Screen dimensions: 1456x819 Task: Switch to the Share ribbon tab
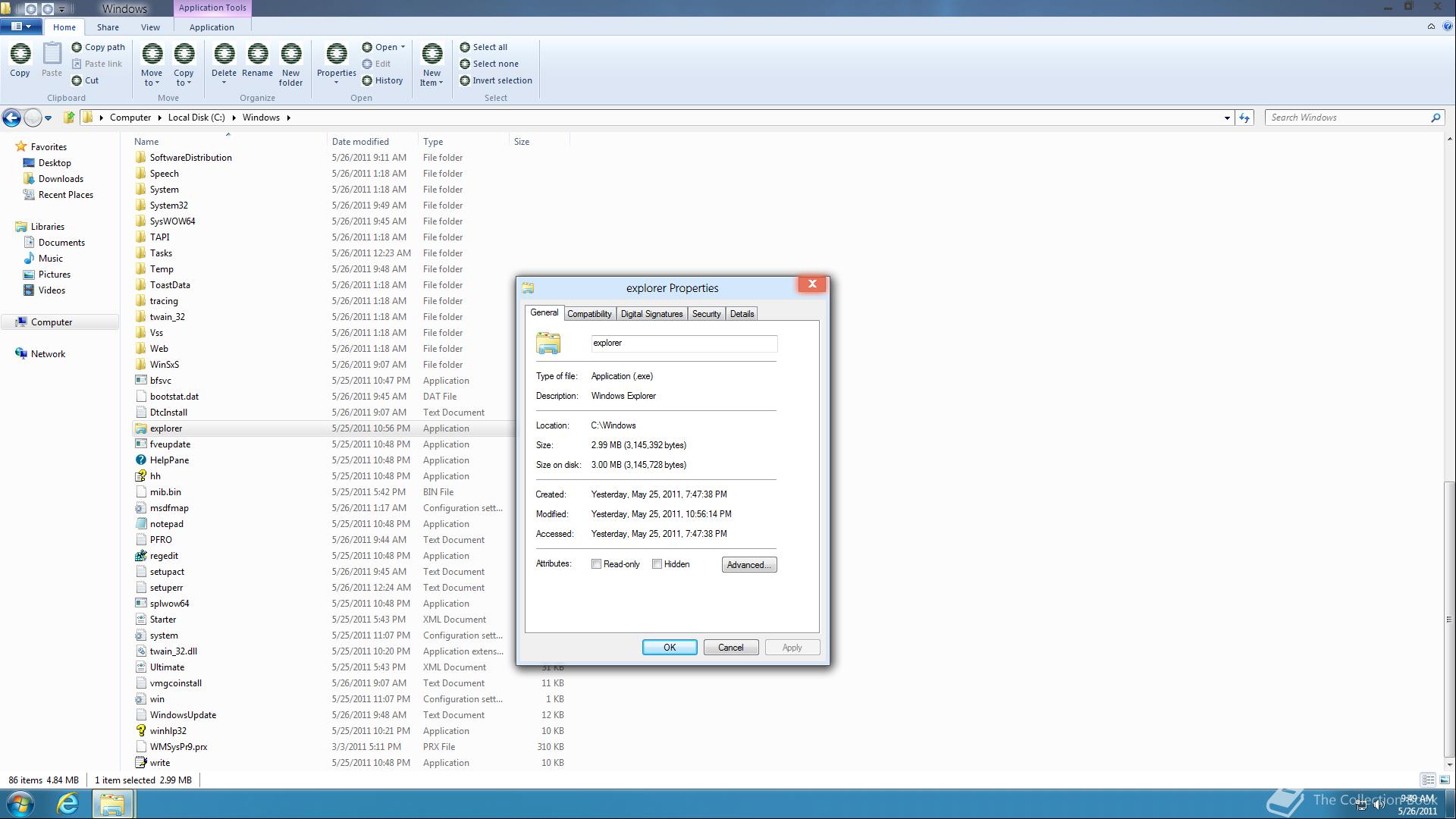coord(108,27)
